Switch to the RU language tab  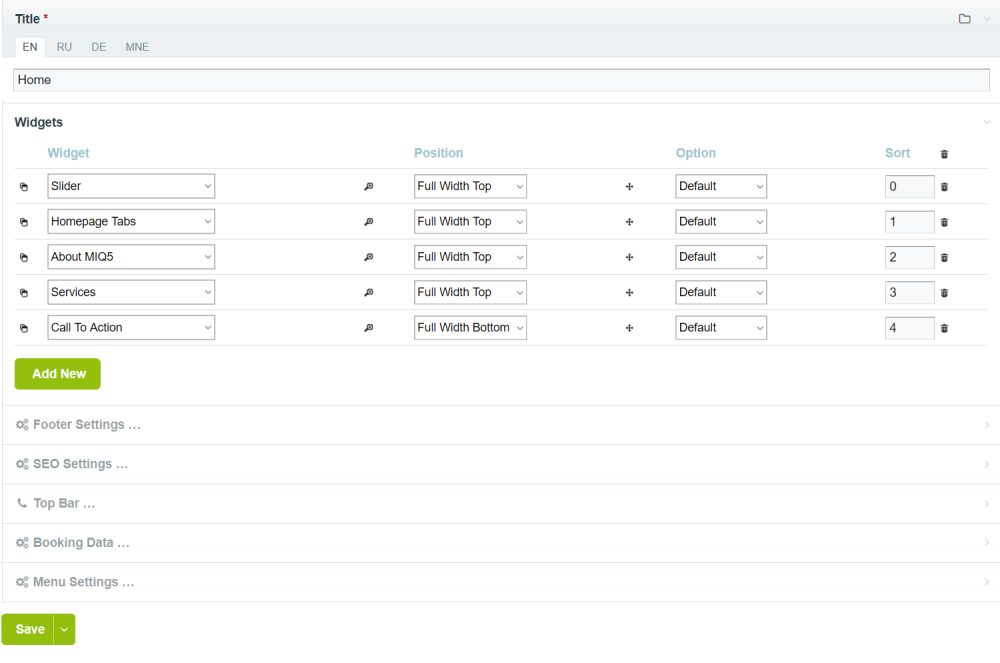[64, 47]
